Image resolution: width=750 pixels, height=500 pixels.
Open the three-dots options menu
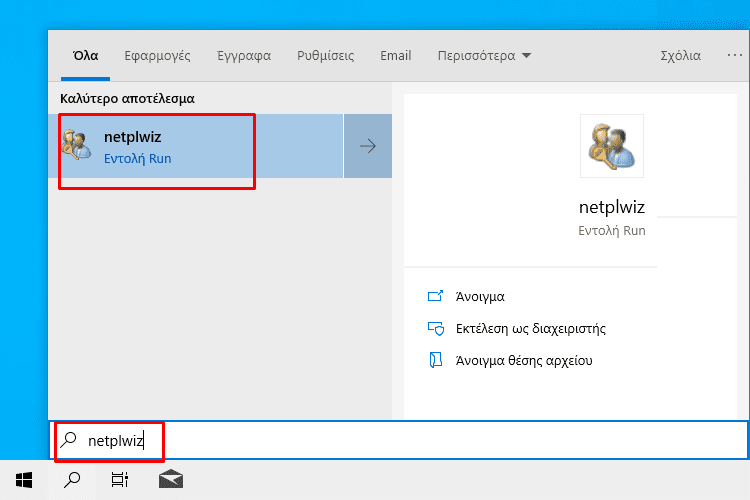click(x=734, y=56)
